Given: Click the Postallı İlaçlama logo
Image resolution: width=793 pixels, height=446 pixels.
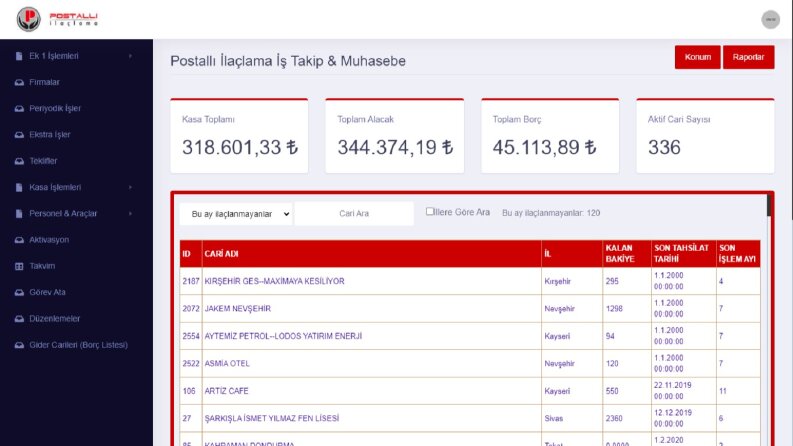Looking at the screenshot, I should [57, 19].
